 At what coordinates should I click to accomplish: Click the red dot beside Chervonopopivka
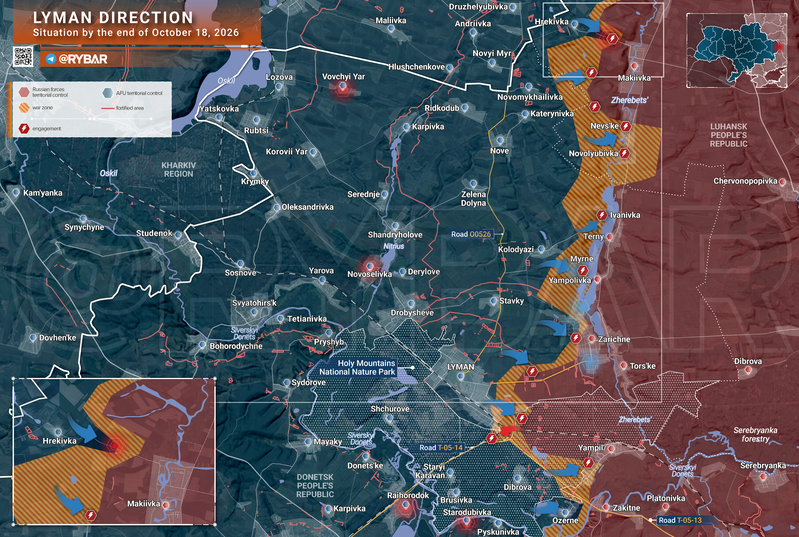(x=783, y=181)
